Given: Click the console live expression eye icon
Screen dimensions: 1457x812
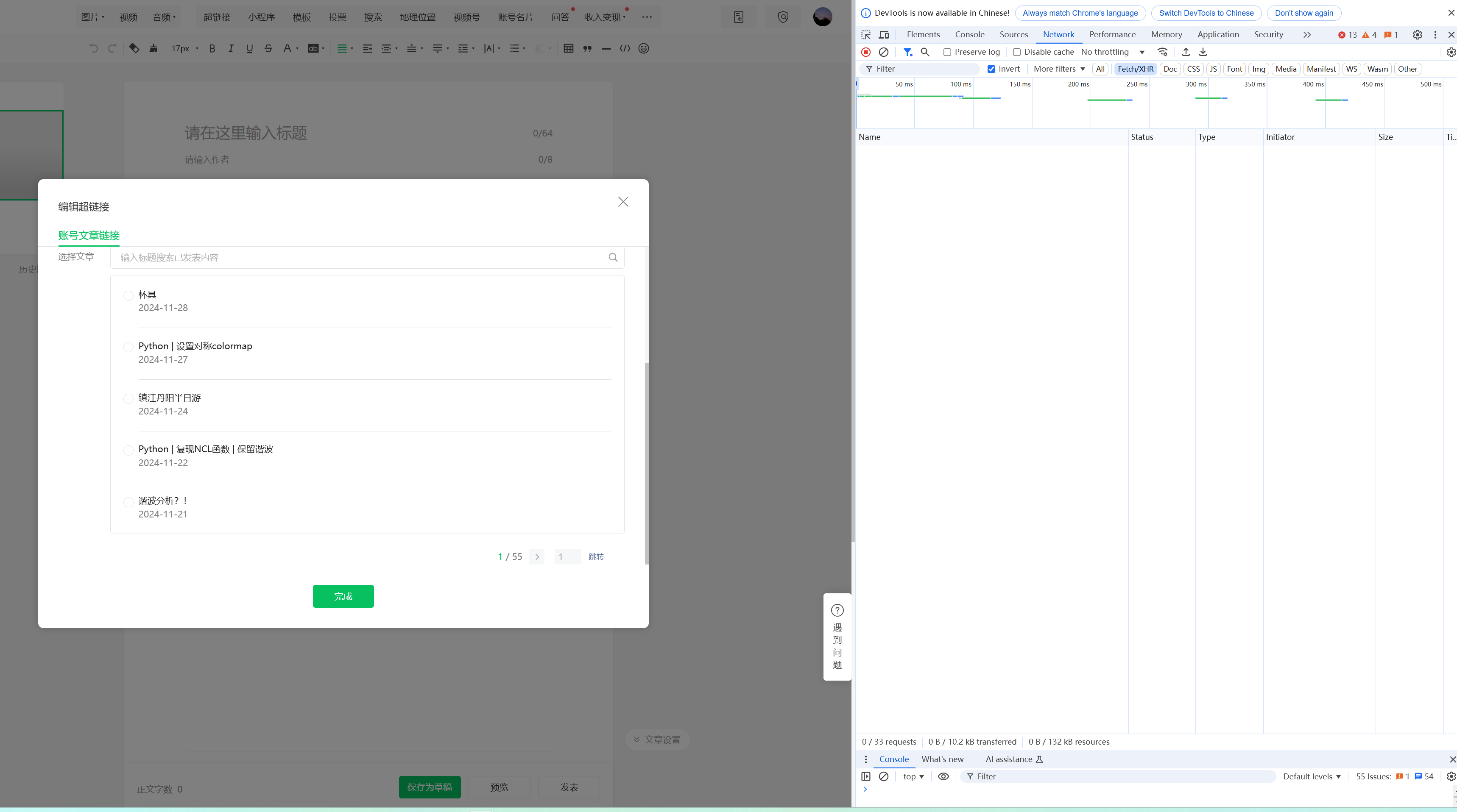Looking at the screenshot, I should point(943,776).
